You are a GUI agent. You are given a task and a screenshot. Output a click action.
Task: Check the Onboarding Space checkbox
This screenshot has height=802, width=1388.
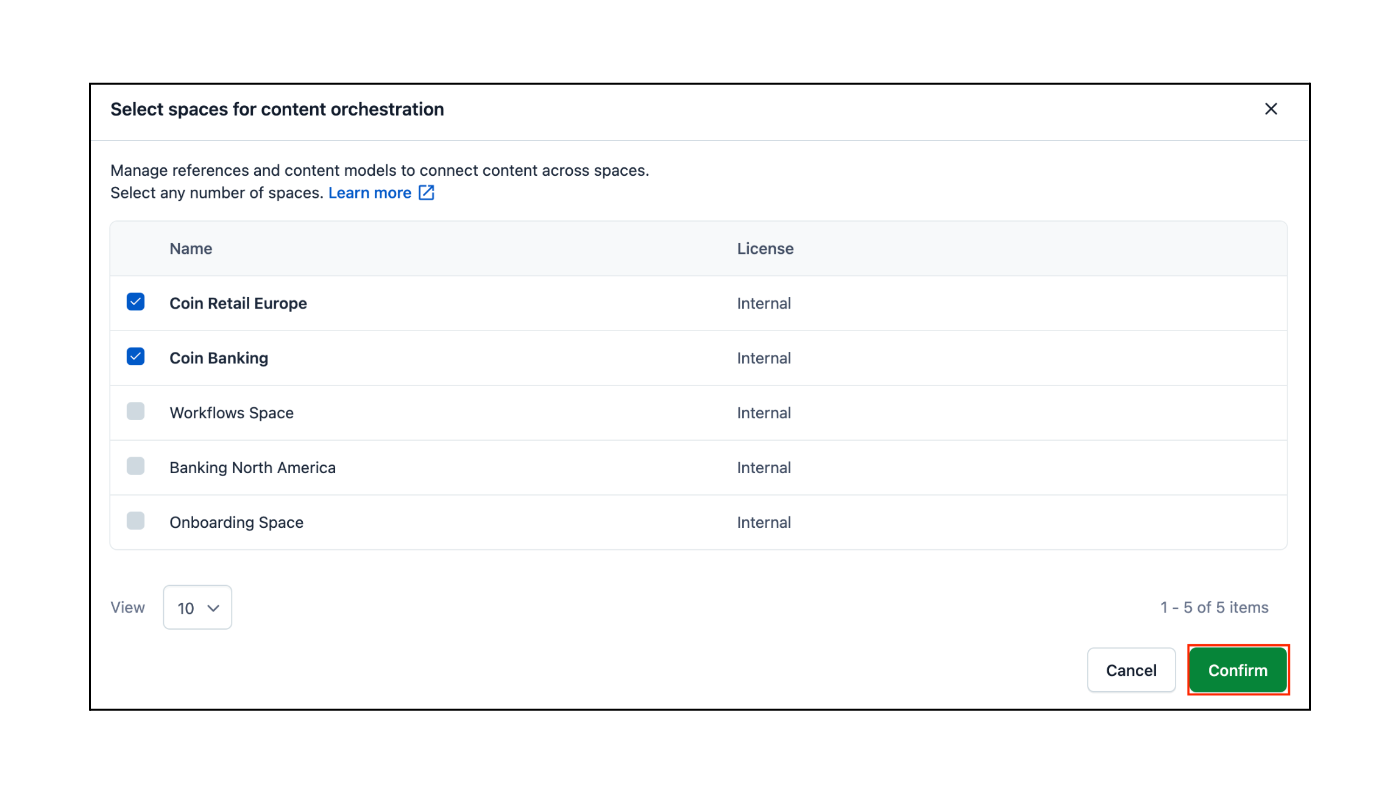click(136, 521)
